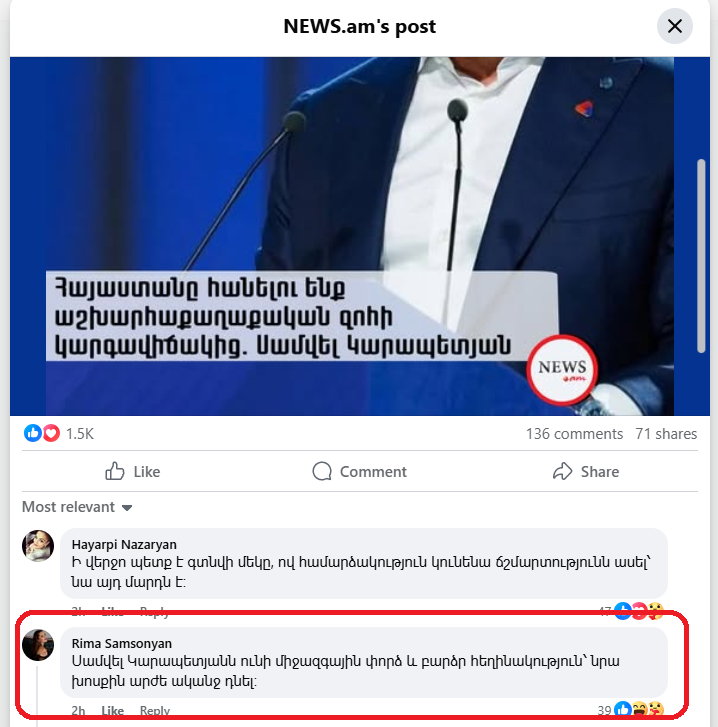
Task: Open the 2h timestamp on Rima's comment
Action: coord(78,711)
